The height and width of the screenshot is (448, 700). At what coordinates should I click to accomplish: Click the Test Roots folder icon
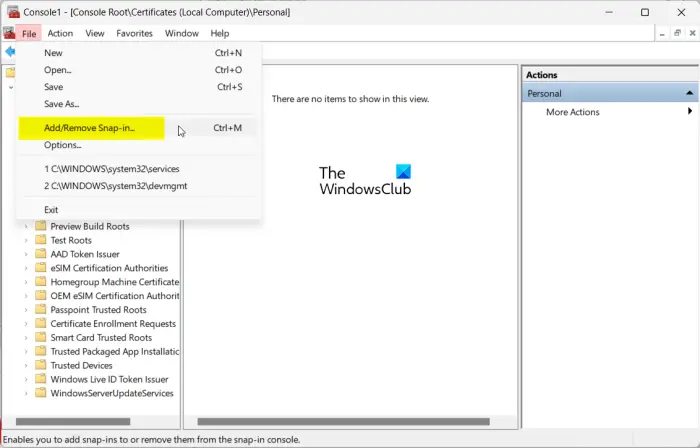(41, 240)
